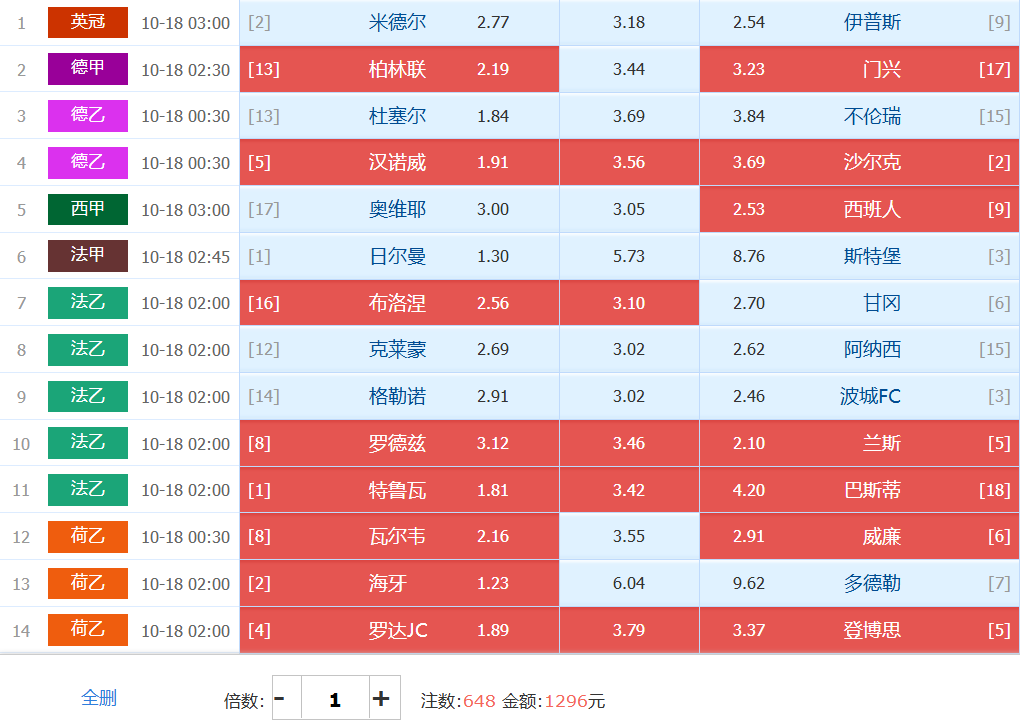Screen dimensions: 1020x721
Task: Select home win 奥维耶 at odds 3.00
Action: pos(399,209)
